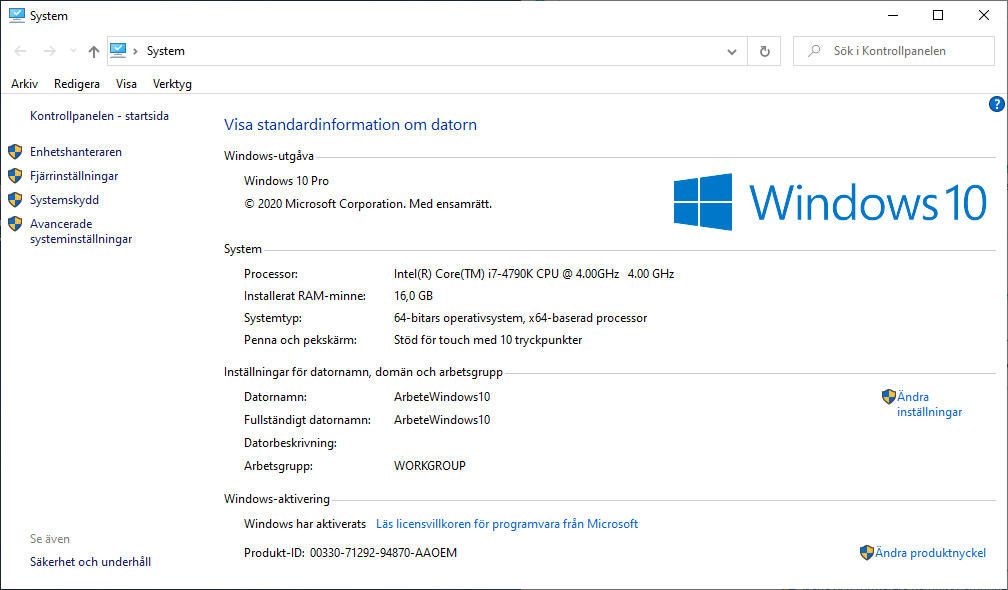1008x590 pixels.
Task: Open Avancerade systeminställningar
Action: tap(80, 231)
